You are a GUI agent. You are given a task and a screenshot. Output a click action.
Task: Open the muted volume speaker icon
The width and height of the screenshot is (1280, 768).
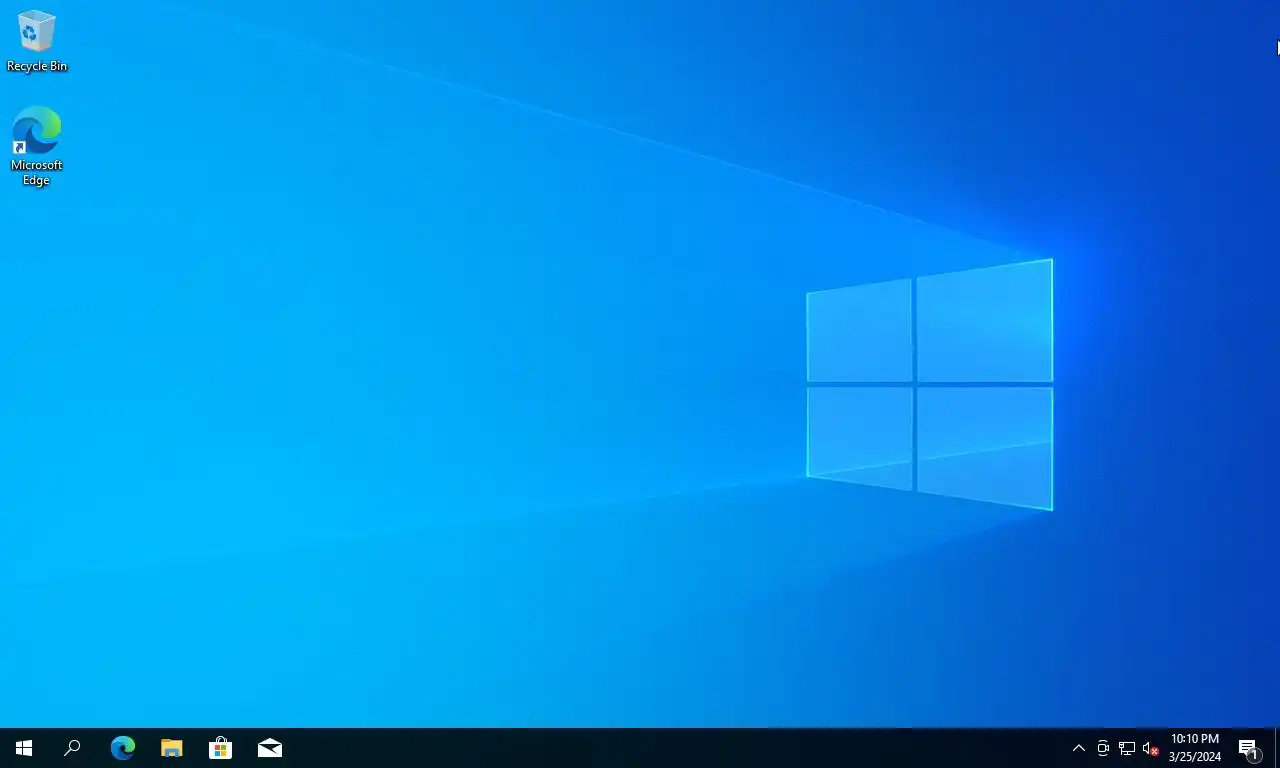coord(1151,748)
